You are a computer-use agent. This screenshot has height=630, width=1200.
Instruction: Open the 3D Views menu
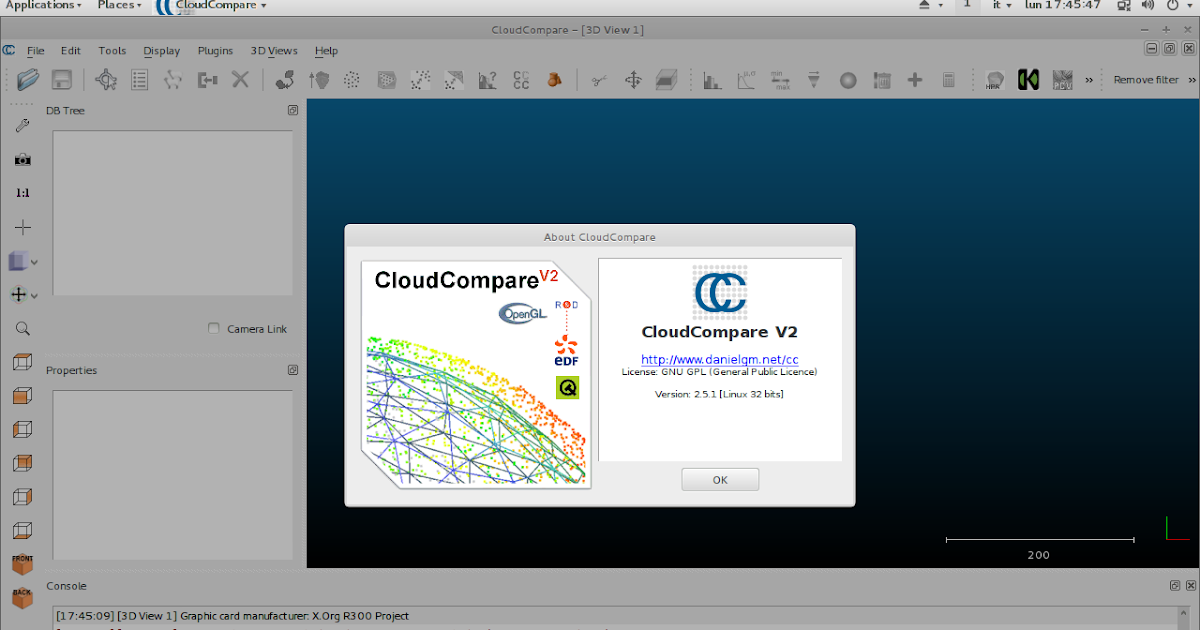(x=274, y=51)
